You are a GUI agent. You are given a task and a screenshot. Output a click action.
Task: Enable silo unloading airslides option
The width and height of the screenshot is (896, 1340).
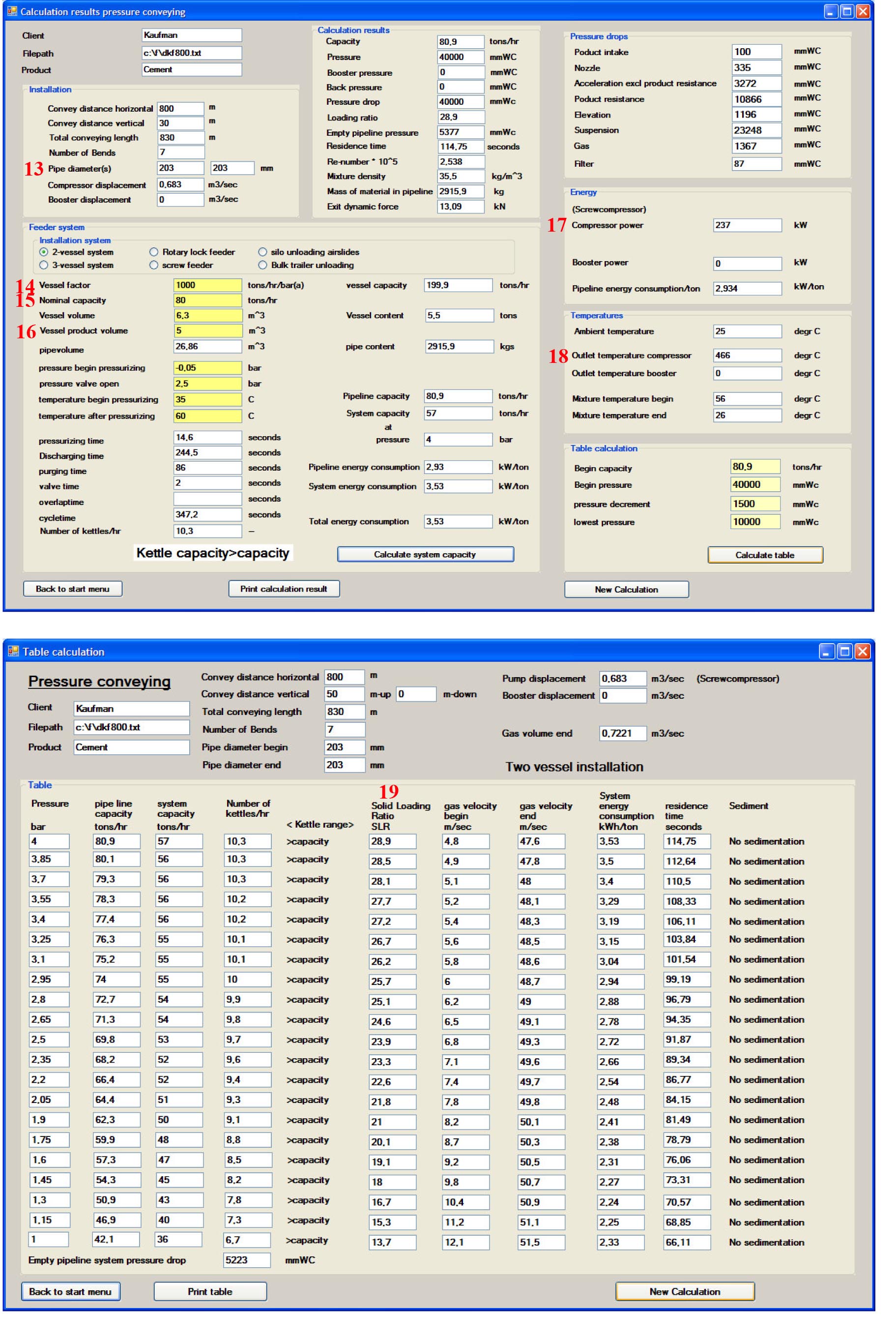click(263, 252)
